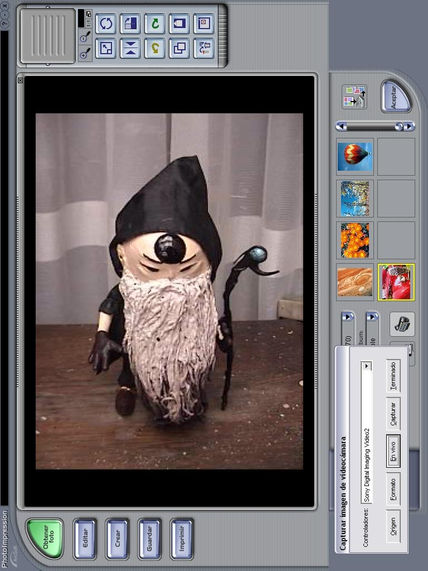Click the flip vertical triangles icon

point(130,48)
